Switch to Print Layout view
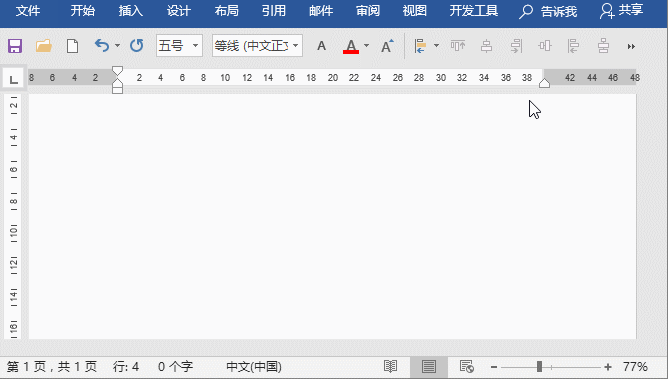Image resolution: width=668 pixels, height=379 pixels. click(429, 366)
